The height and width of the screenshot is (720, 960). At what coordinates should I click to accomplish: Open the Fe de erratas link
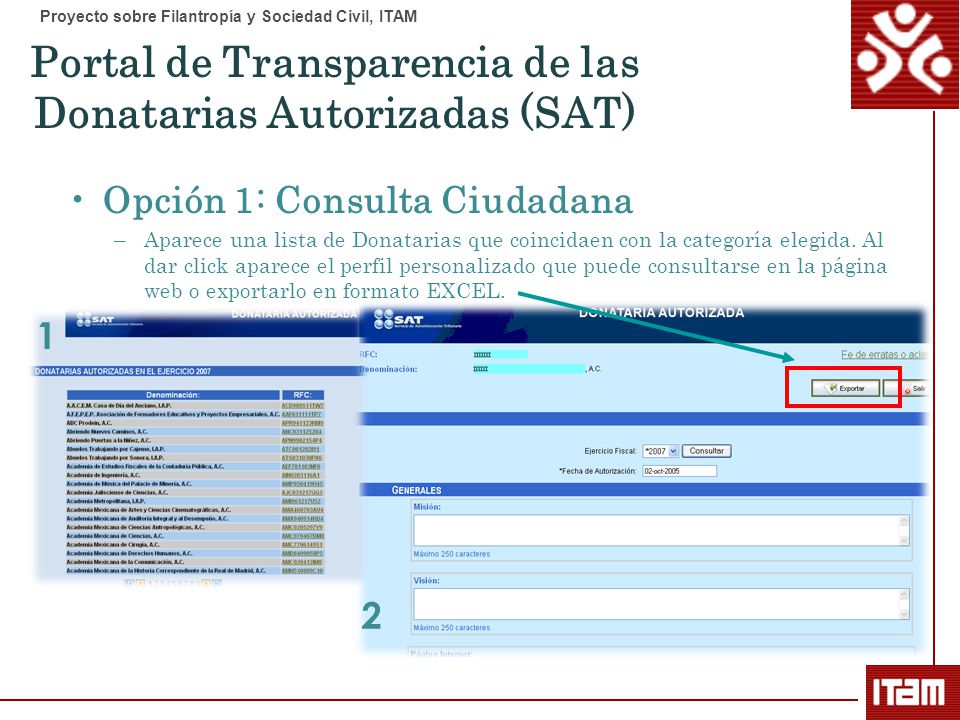click(883, 354)
